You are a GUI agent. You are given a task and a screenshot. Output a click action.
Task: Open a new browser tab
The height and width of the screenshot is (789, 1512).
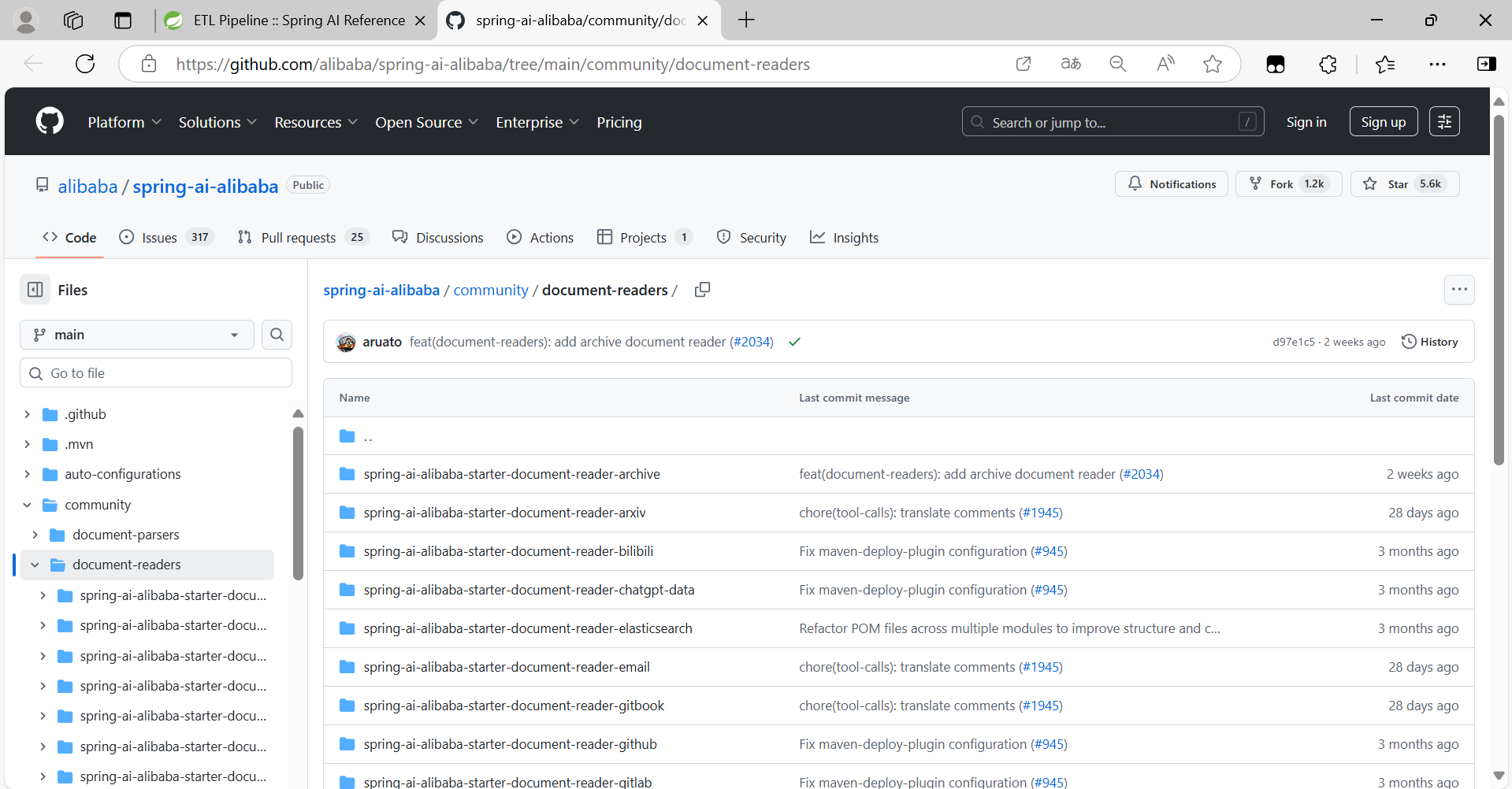tap(746, 20)
